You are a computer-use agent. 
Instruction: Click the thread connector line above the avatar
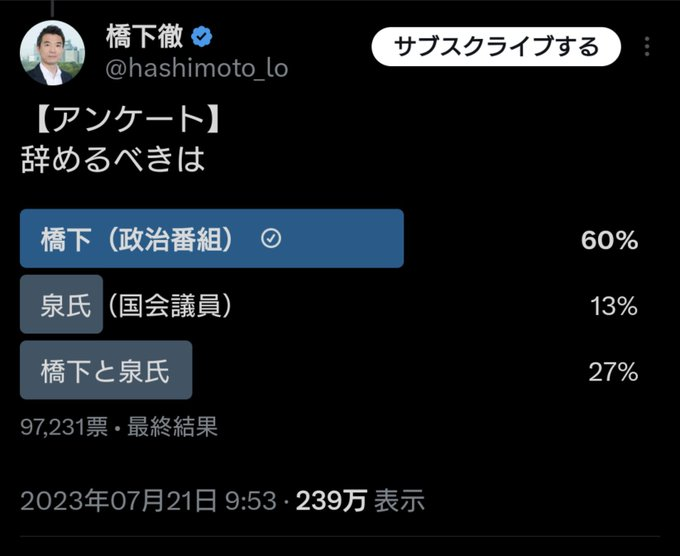pyautogui.click(x=53, y=6)
